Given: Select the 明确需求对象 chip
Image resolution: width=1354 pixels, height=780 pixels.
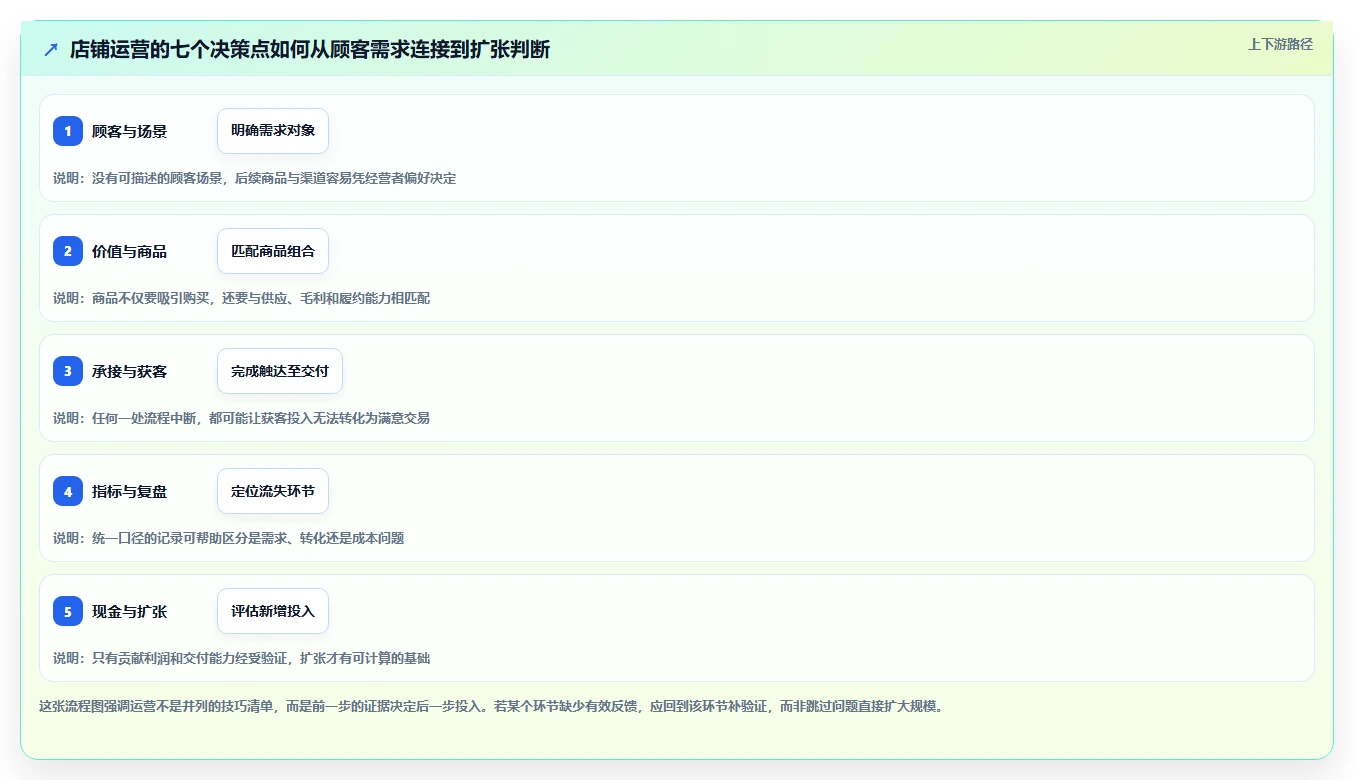Looking at the screenshot, I should (273, 131).
